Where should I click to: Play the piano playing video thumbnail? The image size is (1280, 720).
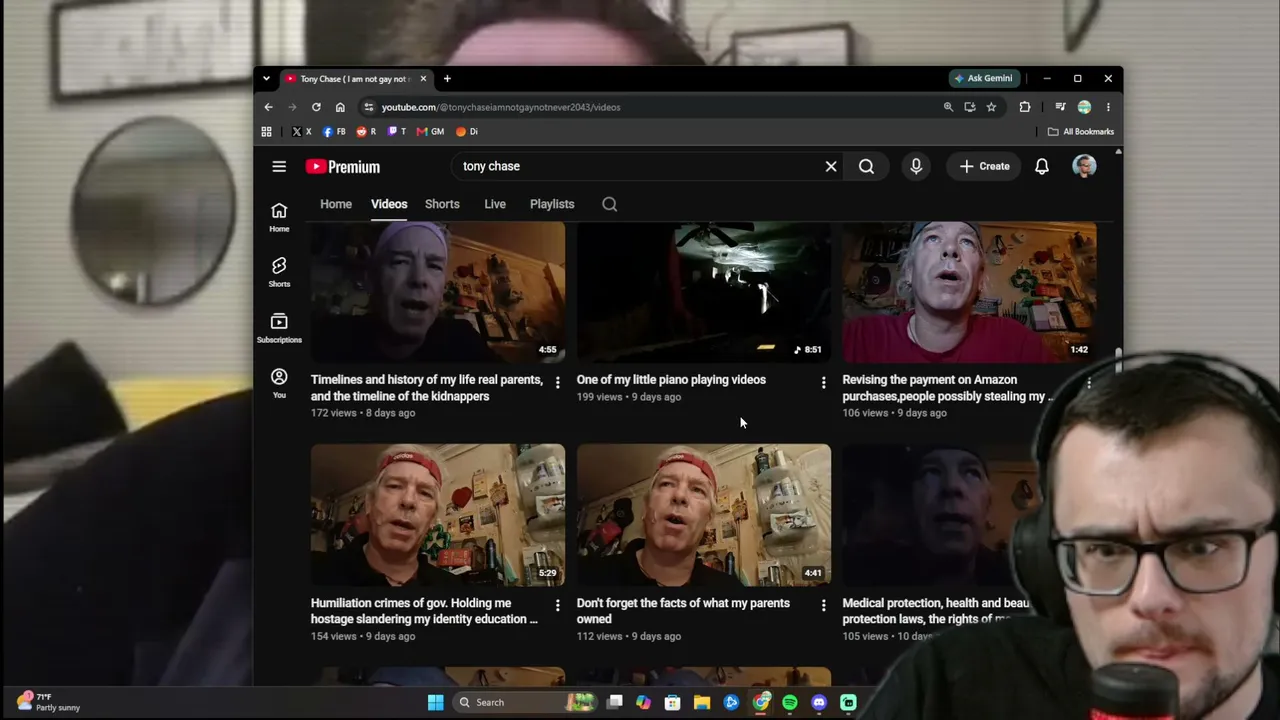(x=704, y=291)
